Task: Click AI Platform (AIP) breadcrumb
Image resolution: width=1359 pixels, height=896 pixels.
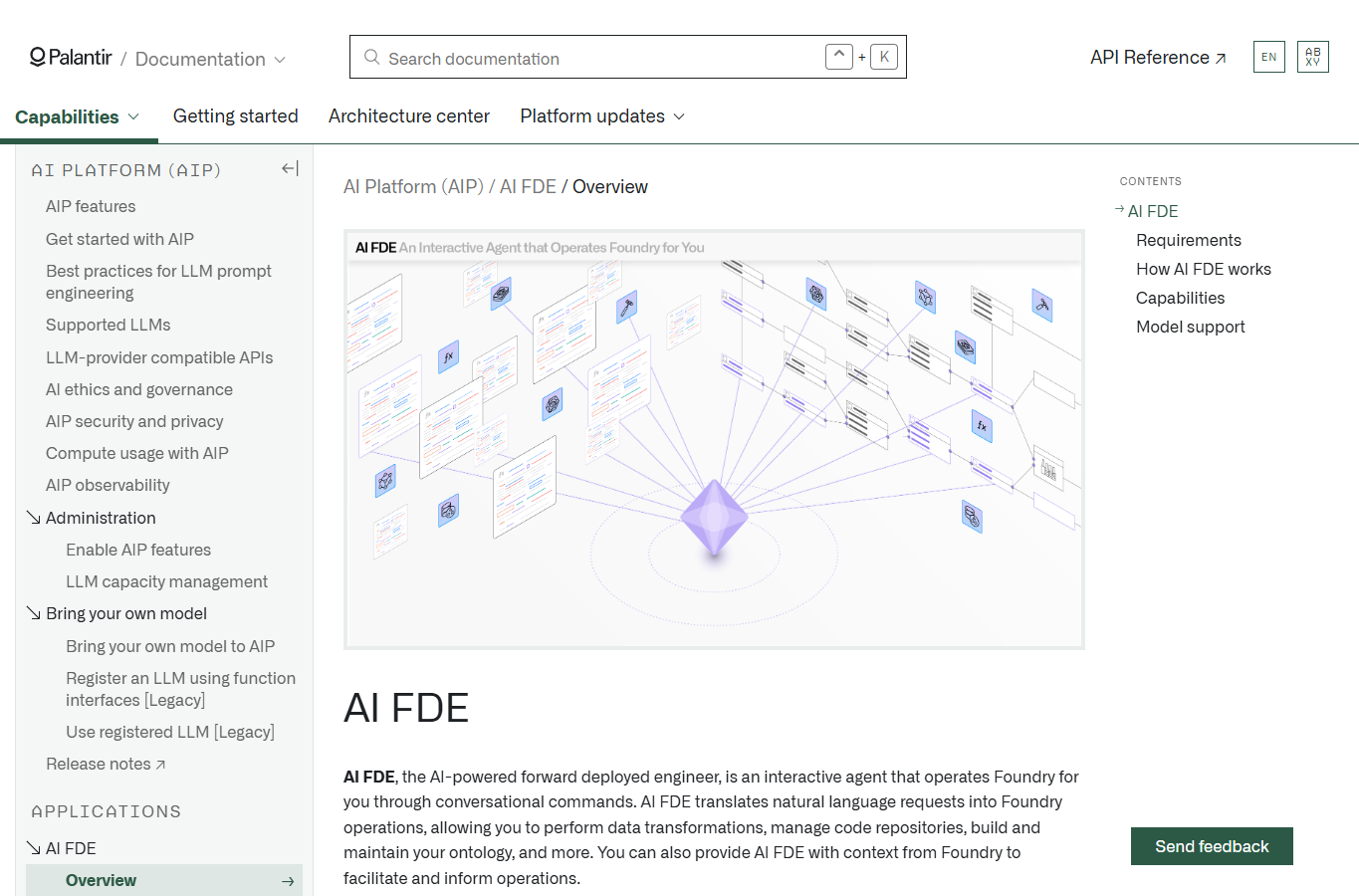Action: click(x=413, y=186)
